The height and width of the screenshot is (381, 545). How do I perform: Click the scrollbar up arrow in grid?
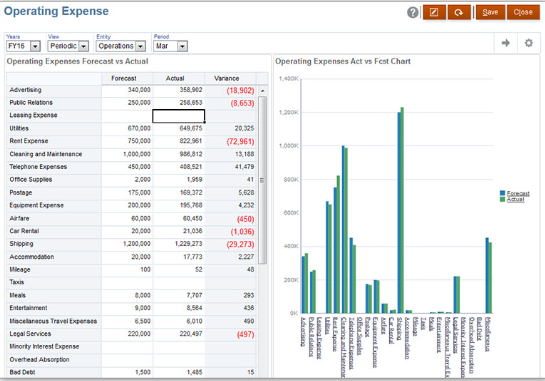pyautogui.click(x=263, y=91)
